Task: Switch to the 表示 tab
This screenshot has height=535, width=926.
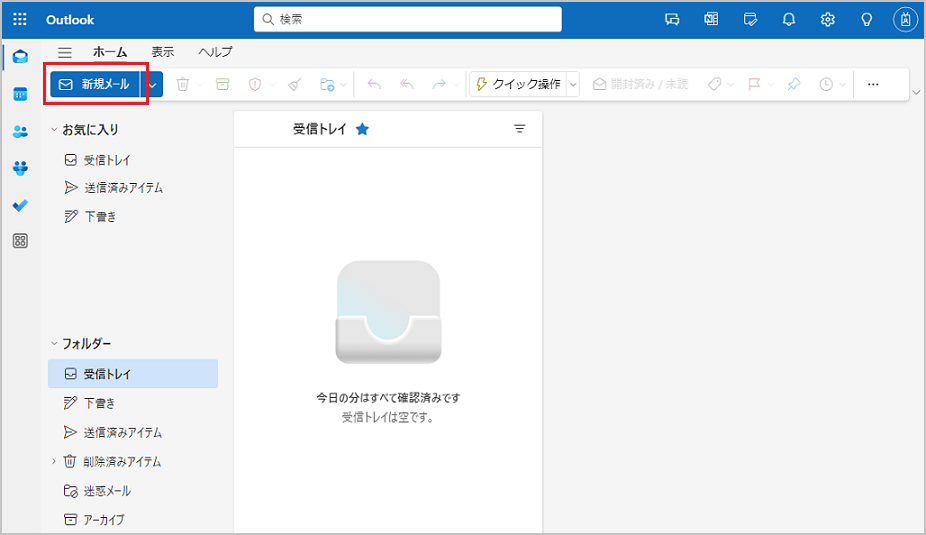Action: pos(162,52)
